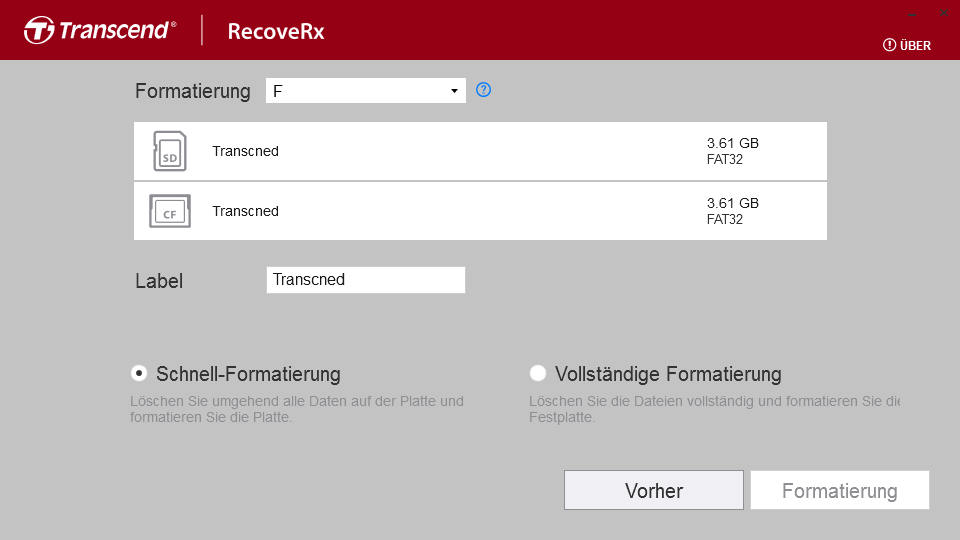960x540 pixels.
Task: Click Transcned name in SD card row
Action: [x=246, y=151]
